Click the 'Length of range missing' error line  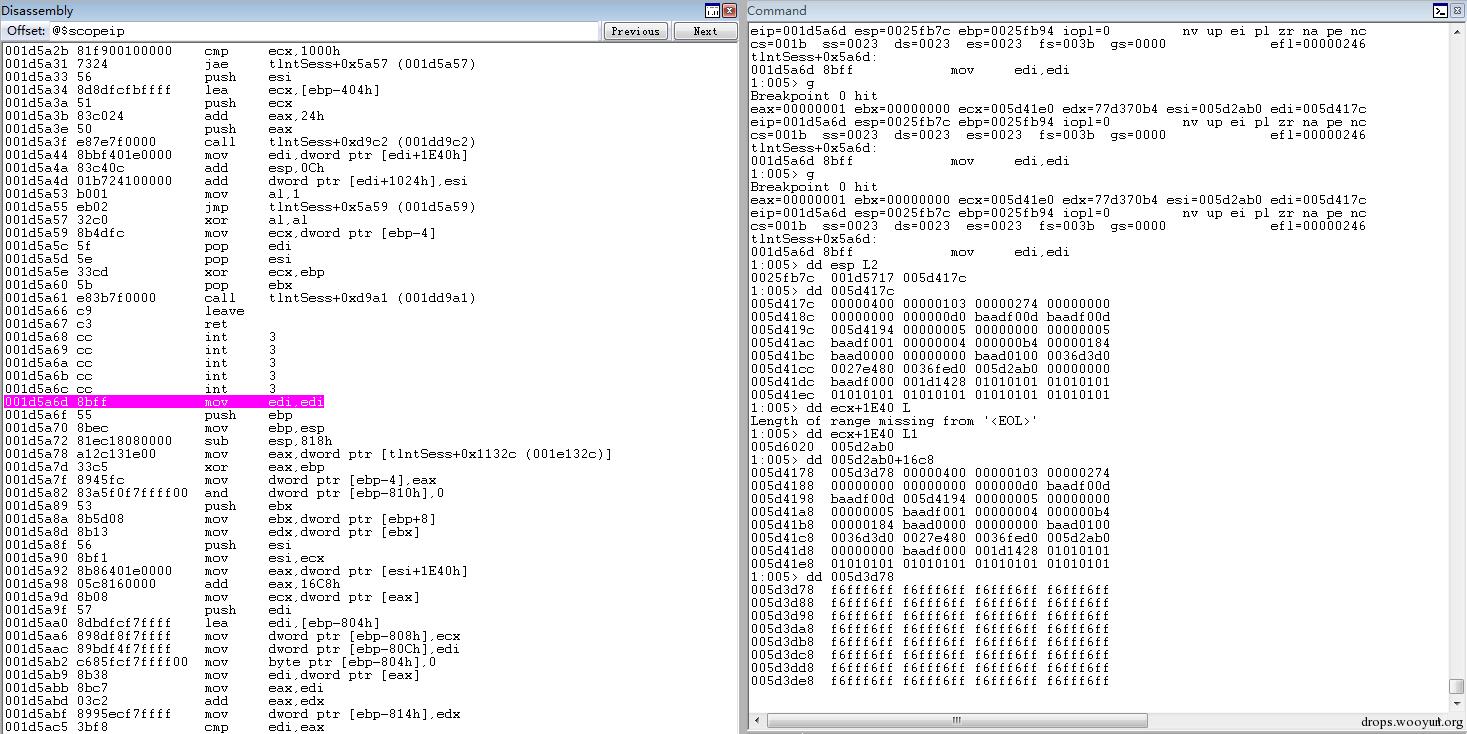[x=894, y=421]
